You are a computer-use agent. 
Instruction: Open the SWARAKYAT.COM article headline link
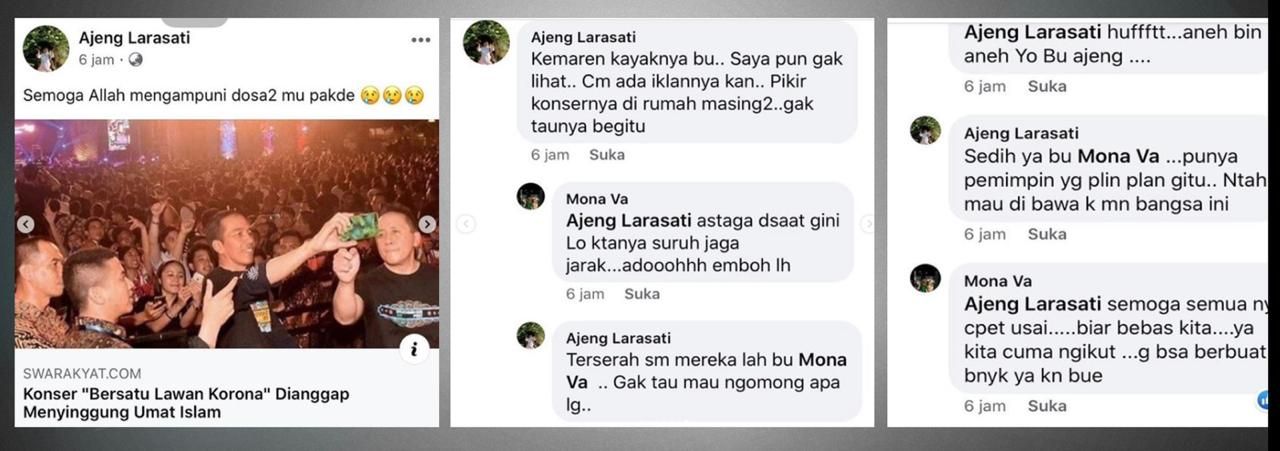click(x=186, y=403)
